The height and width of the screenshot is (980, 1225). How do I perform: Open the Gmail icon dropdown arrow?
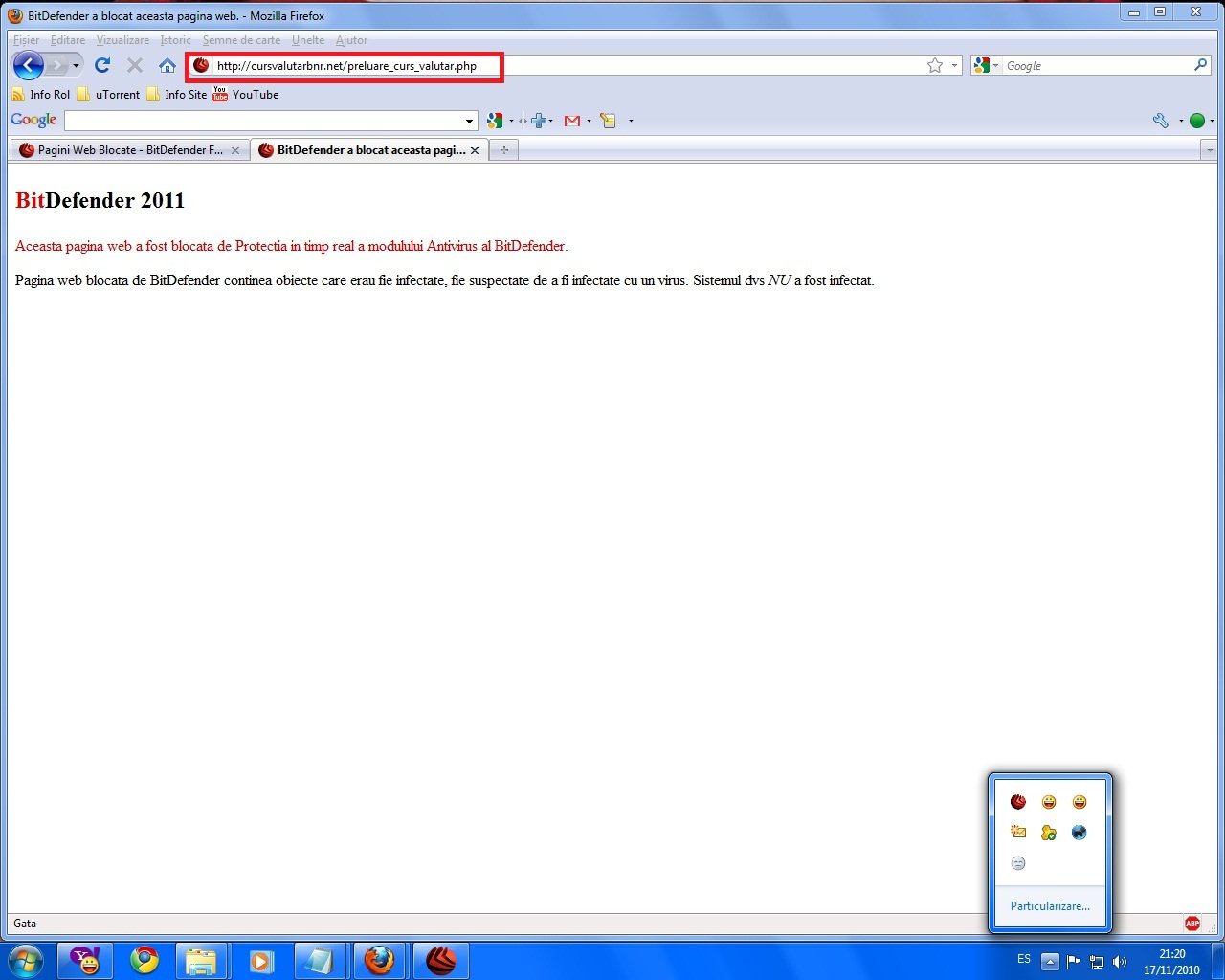point(589,121)
